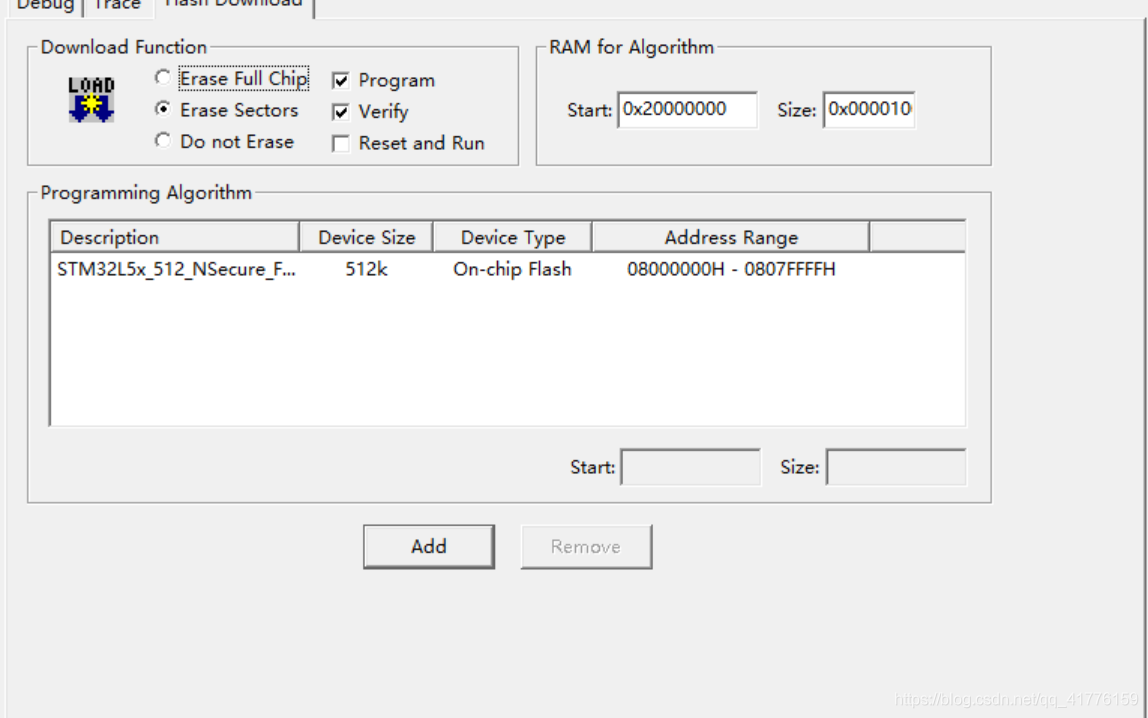This screenshot has width=1148, height=718.
Task: Click the Add button
Action: pyautogui.click(x=429, y=547)
